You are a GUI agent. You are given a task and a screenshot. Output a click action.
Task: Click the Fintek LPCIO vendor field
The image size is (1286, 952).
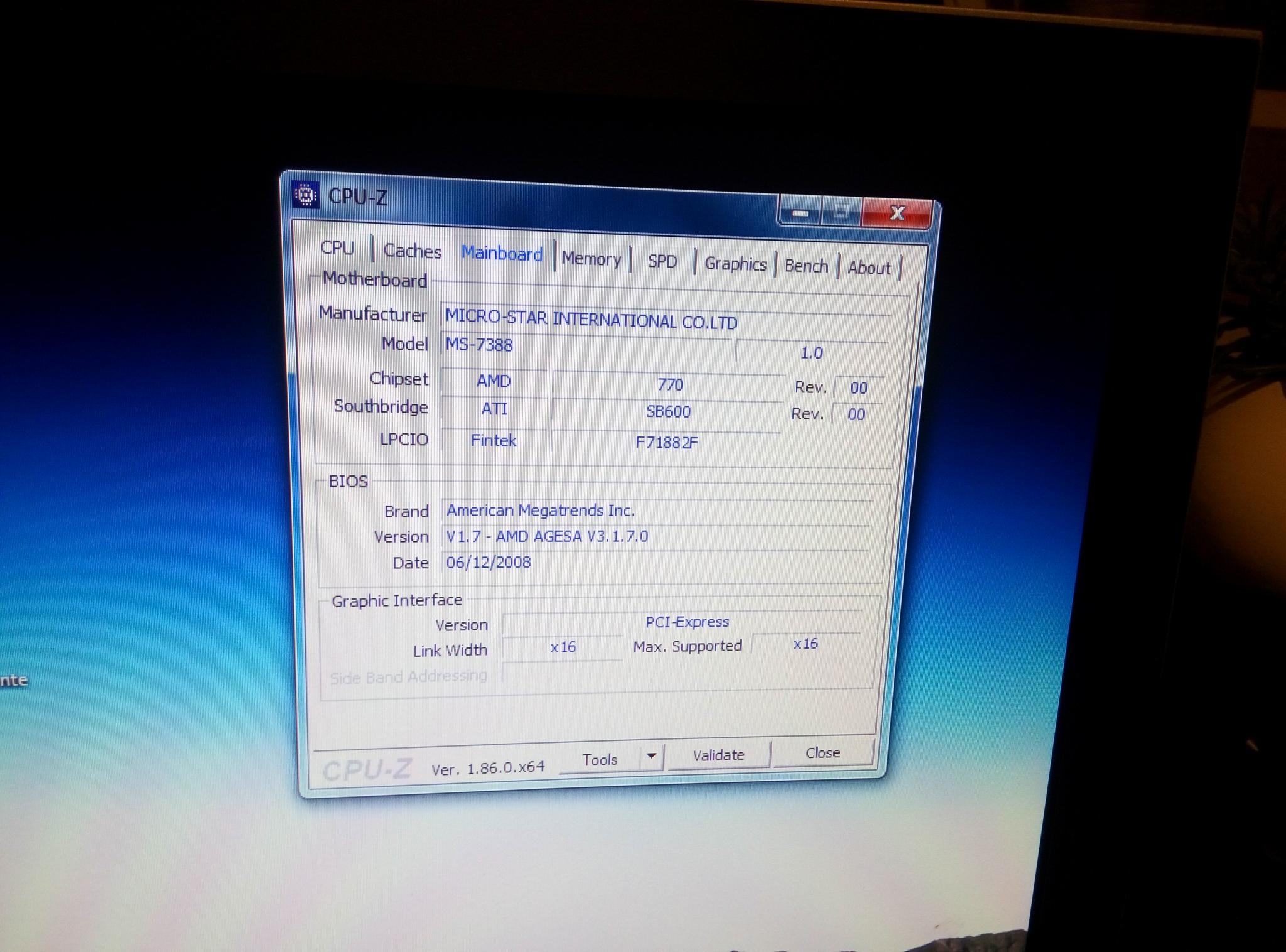tap(494, 440)
